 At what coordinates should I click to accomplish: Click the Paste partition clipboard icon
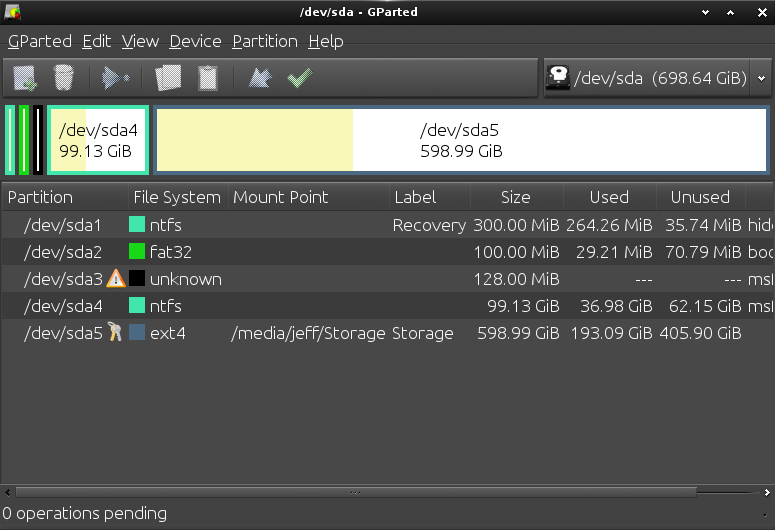click(x=208, y=78)
